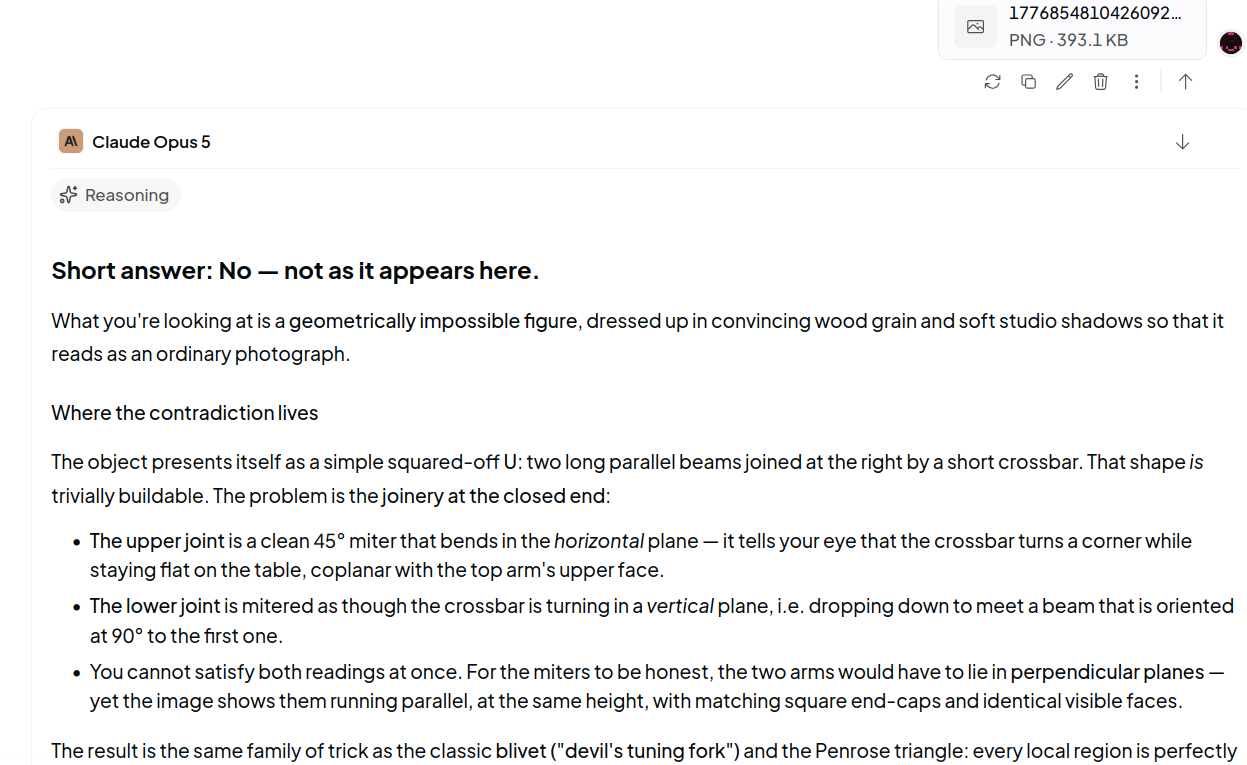This screenshot has width=1247, height=765.
Task: Edit the message with the pencil icon
Action: click(x=1064, y=82)
